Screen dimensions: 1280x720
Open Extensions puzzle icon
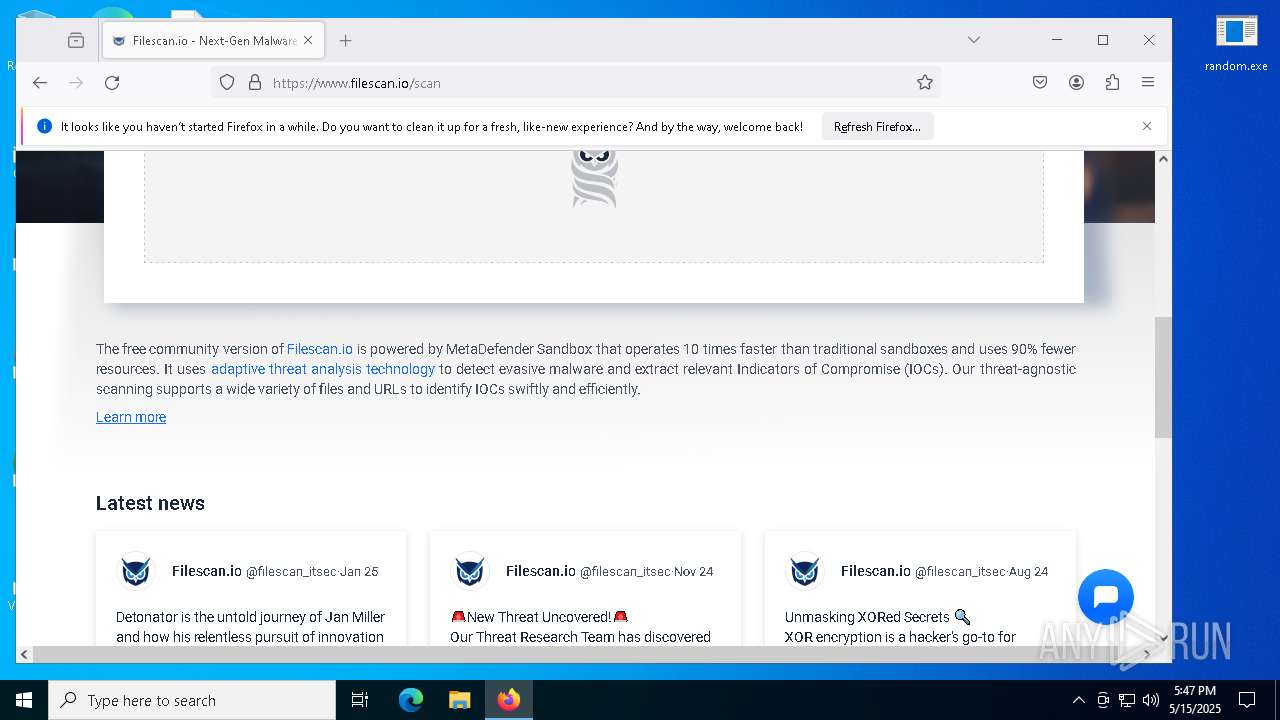pyautogui.click(x=1112, y=83)
